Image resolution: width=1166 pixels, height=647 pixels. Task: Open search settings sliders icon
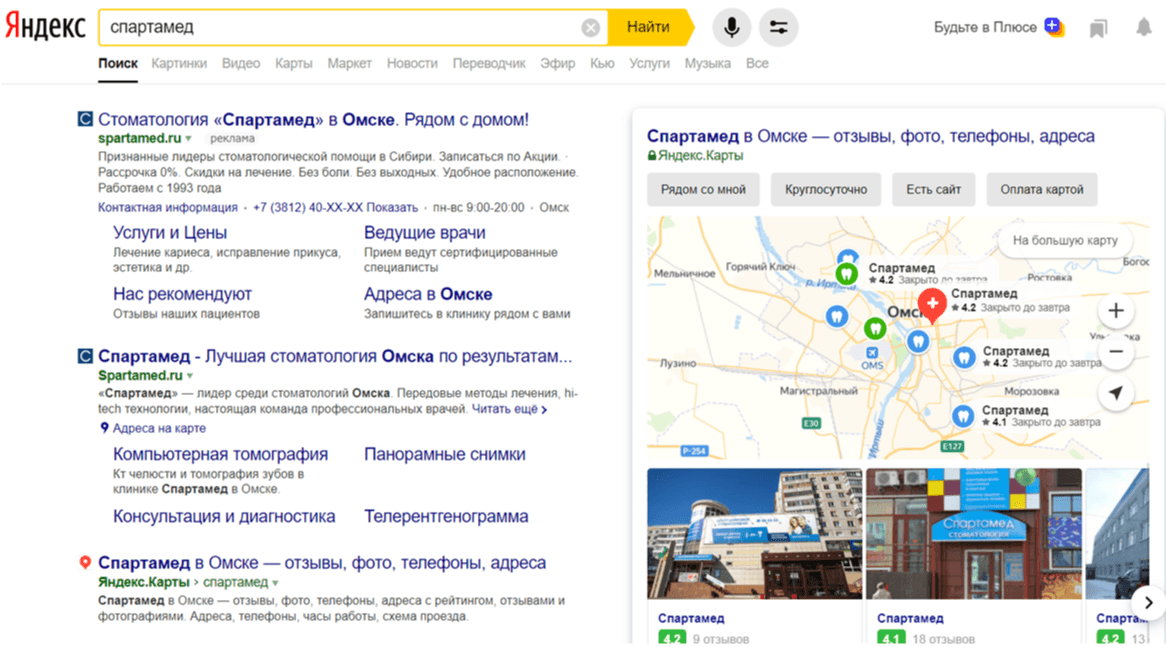click(x=779, y=28)
